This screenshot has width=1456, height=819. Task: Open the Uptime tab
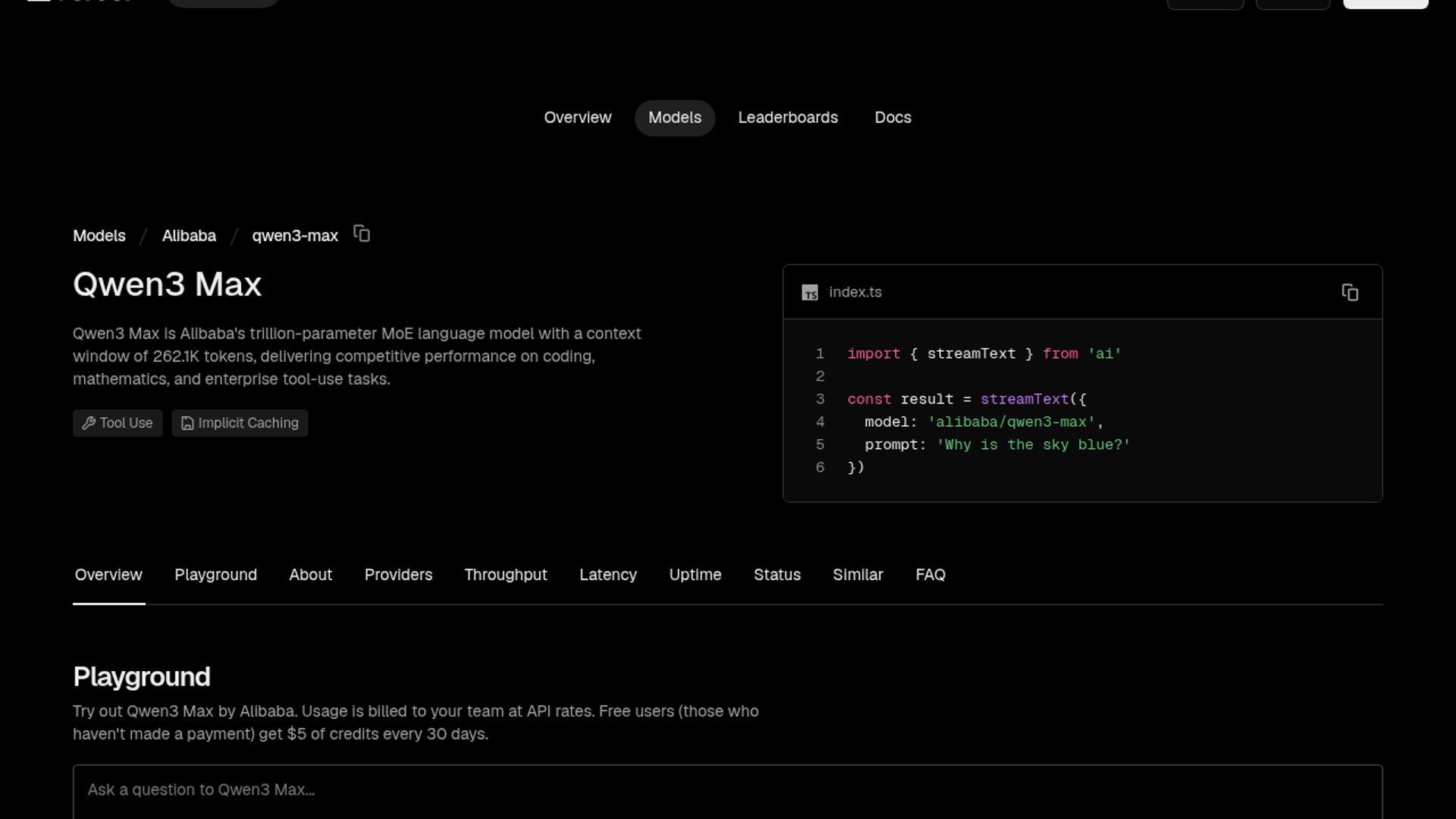coord(695,575)
